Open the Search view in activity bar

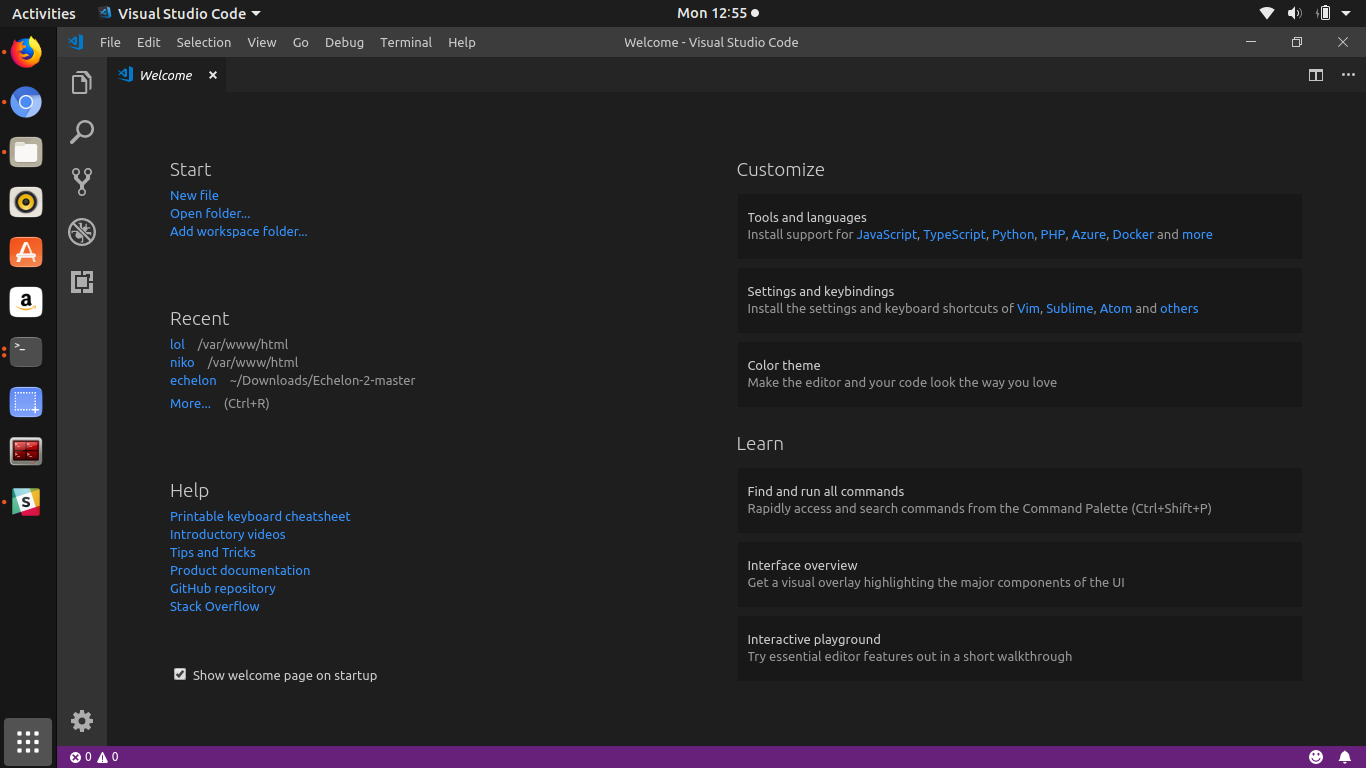pos(82,132)
